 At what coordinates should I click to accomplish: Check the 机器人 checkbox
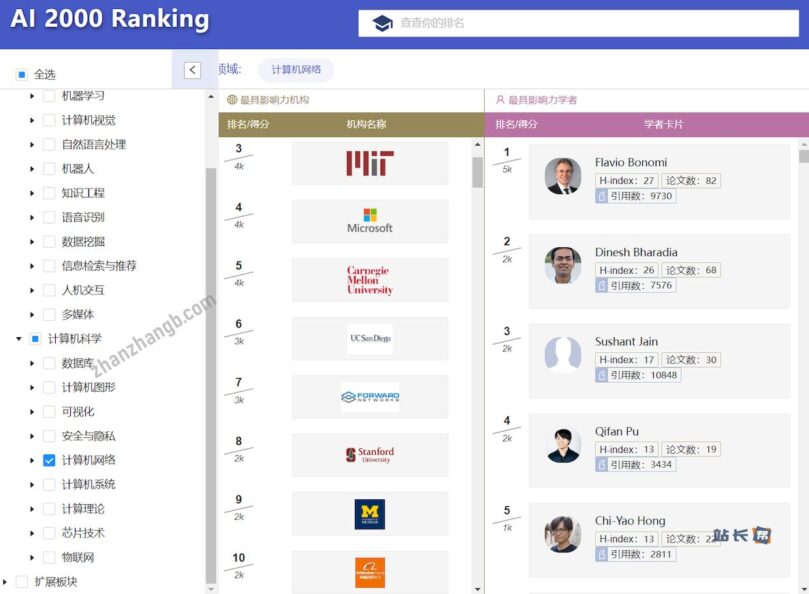[x=49, y=169]
